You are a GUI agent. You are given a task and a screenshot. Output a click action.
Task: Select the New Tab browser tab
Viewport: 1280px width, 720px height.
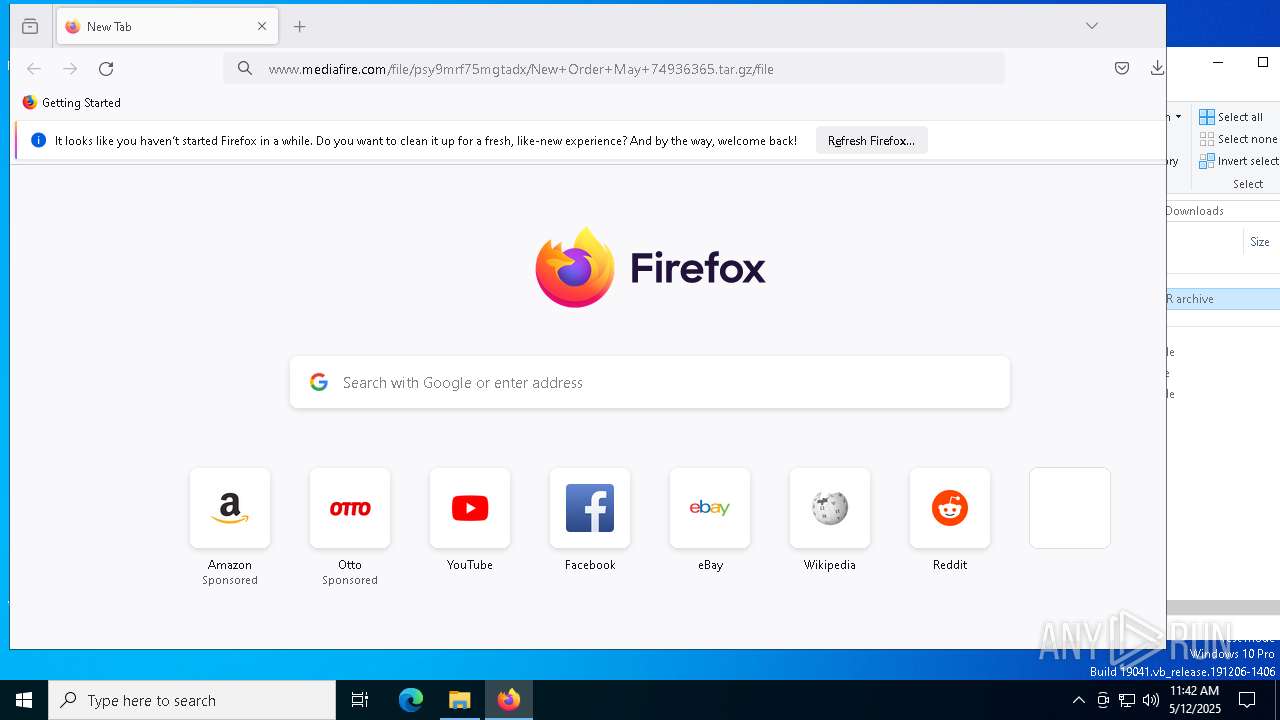tap(167, 27)
